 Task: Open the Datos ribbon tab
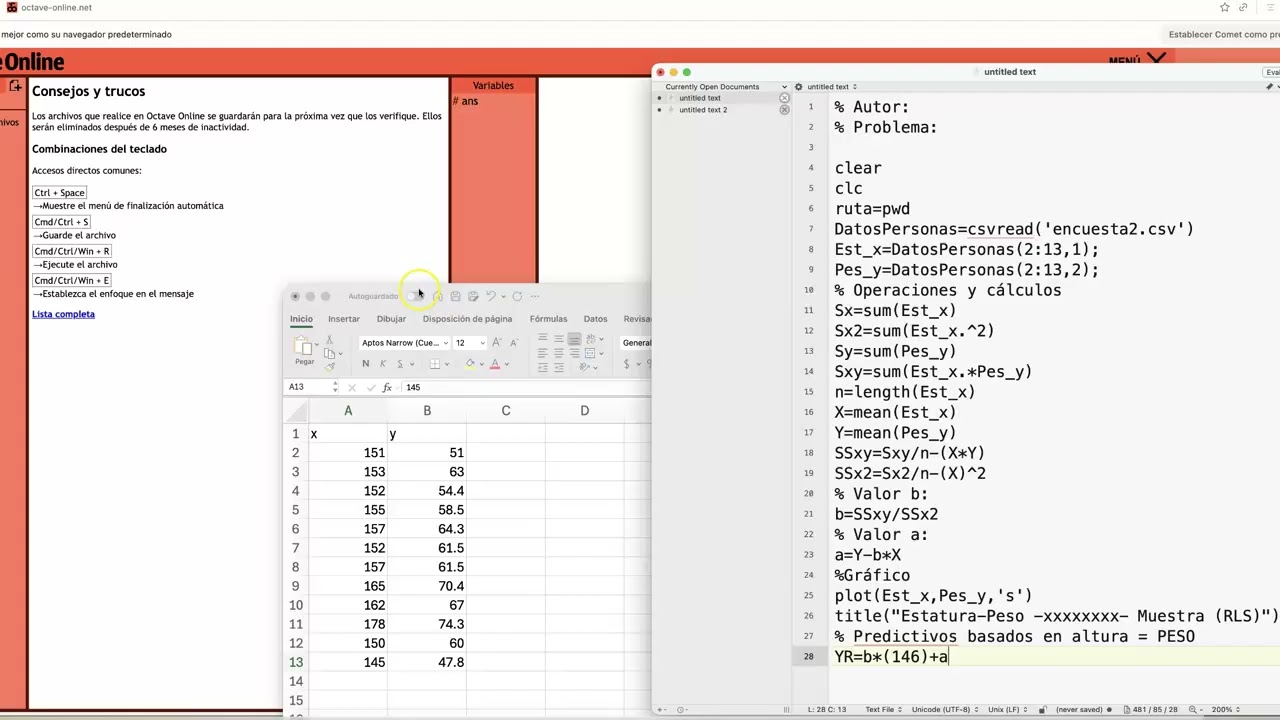(x=595, y=319)
